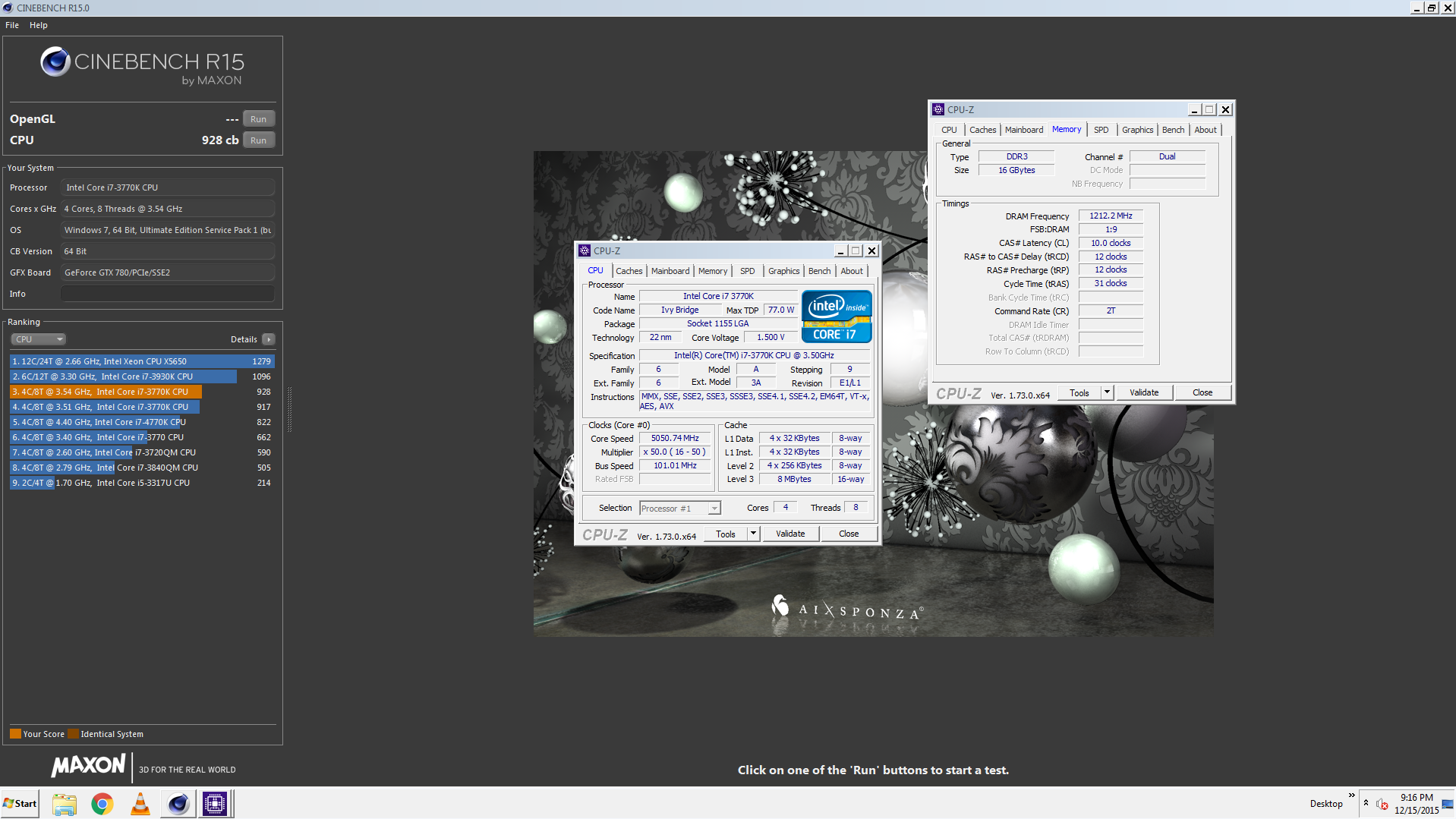
Task: Open the Windows Start menu
Action: [20, 804]
